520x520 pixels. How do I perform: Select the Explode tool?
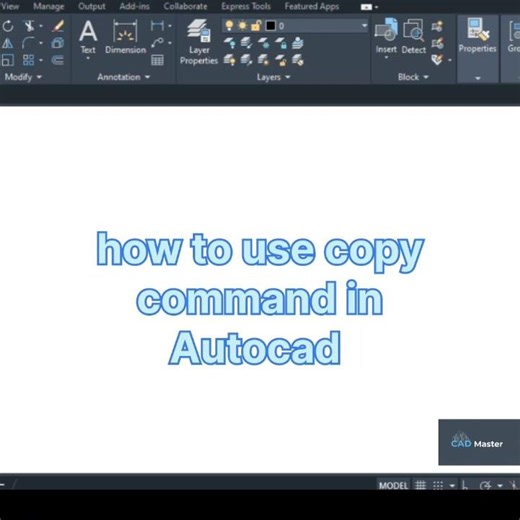58,43
